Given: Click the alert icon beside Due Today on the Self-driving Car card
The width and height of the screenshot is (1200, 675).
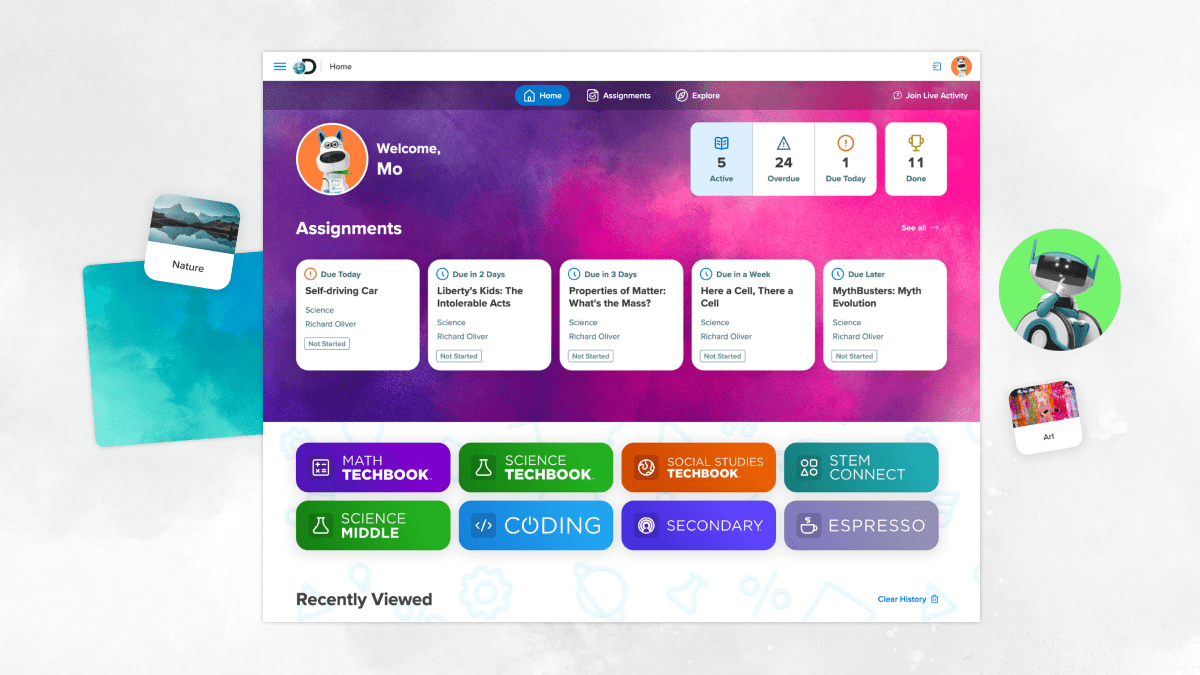Looking at the screenshot, I should pos(311,274).
